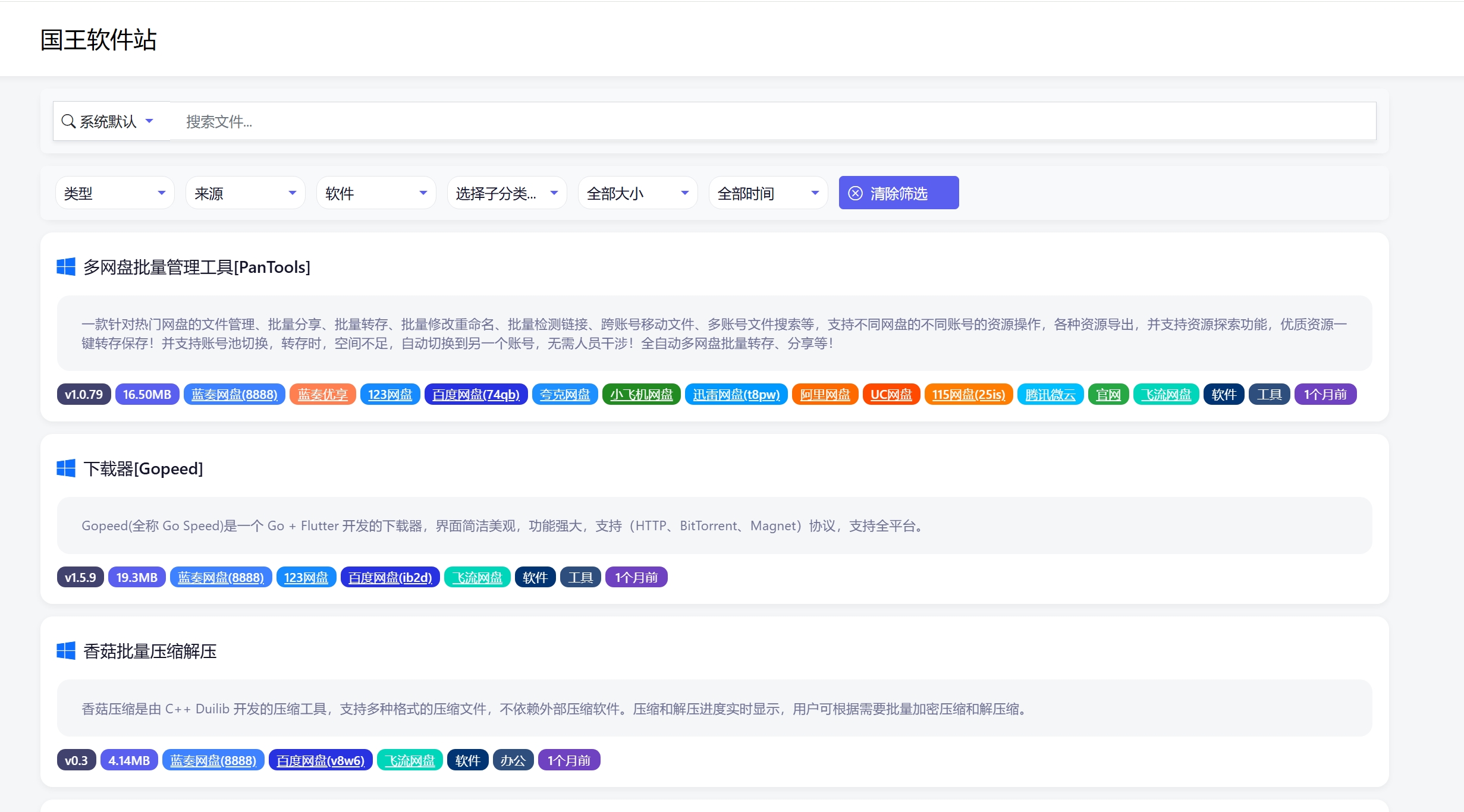The width and height of the screenshot is (1464, 812).
Task: Open the 官网 official site link
Action: click(1108, 394)
